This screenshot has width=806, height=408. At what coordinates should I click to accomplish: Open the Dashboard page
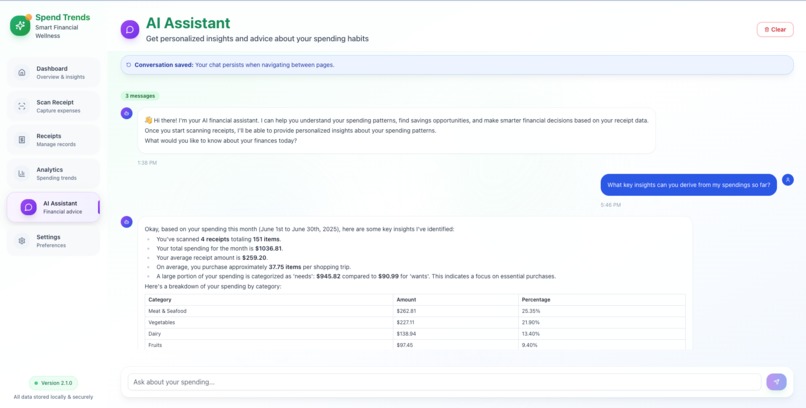coord(53,72)
